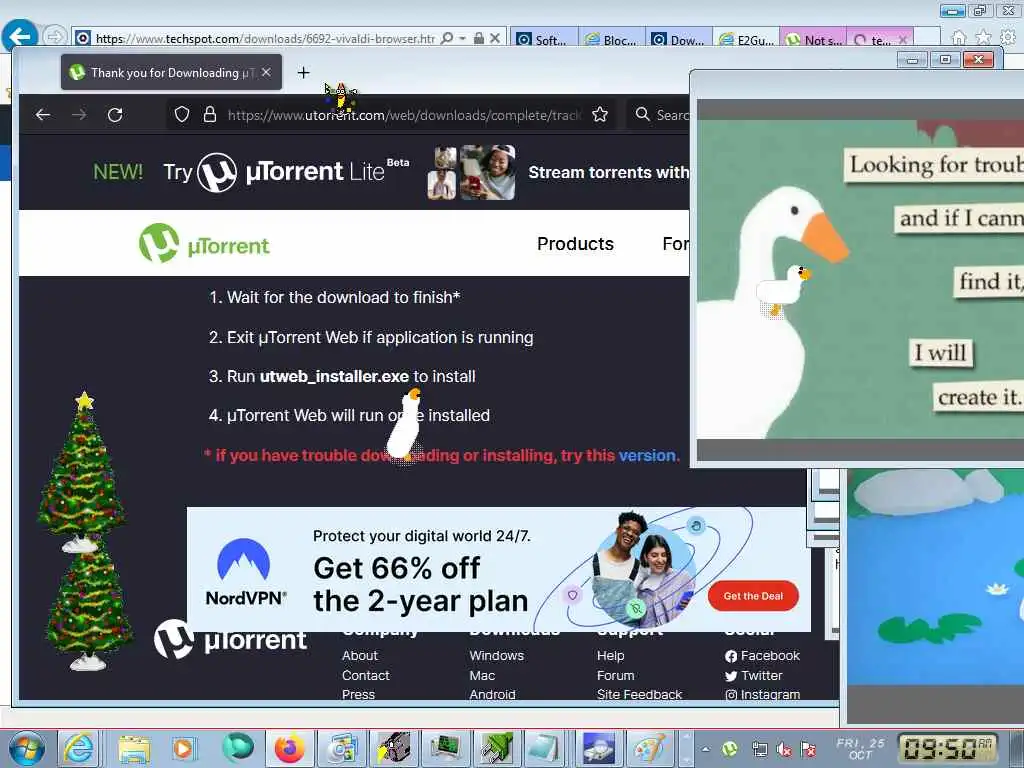This screenshot has height=768, width=1024.
Task: Click muted volume tray icon
Action: 783,750
